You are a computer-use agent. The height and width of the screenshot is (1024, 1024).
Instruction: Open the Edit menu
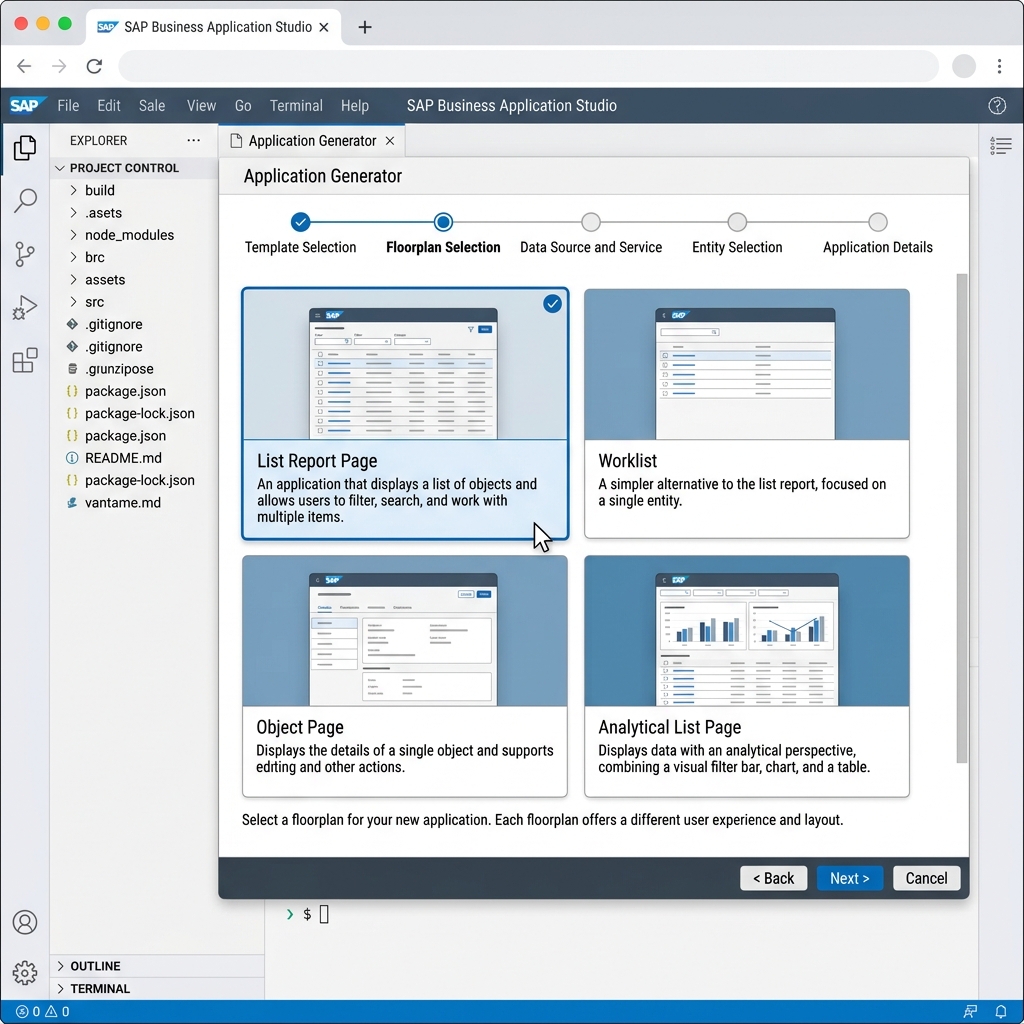(x=108, y=105)
